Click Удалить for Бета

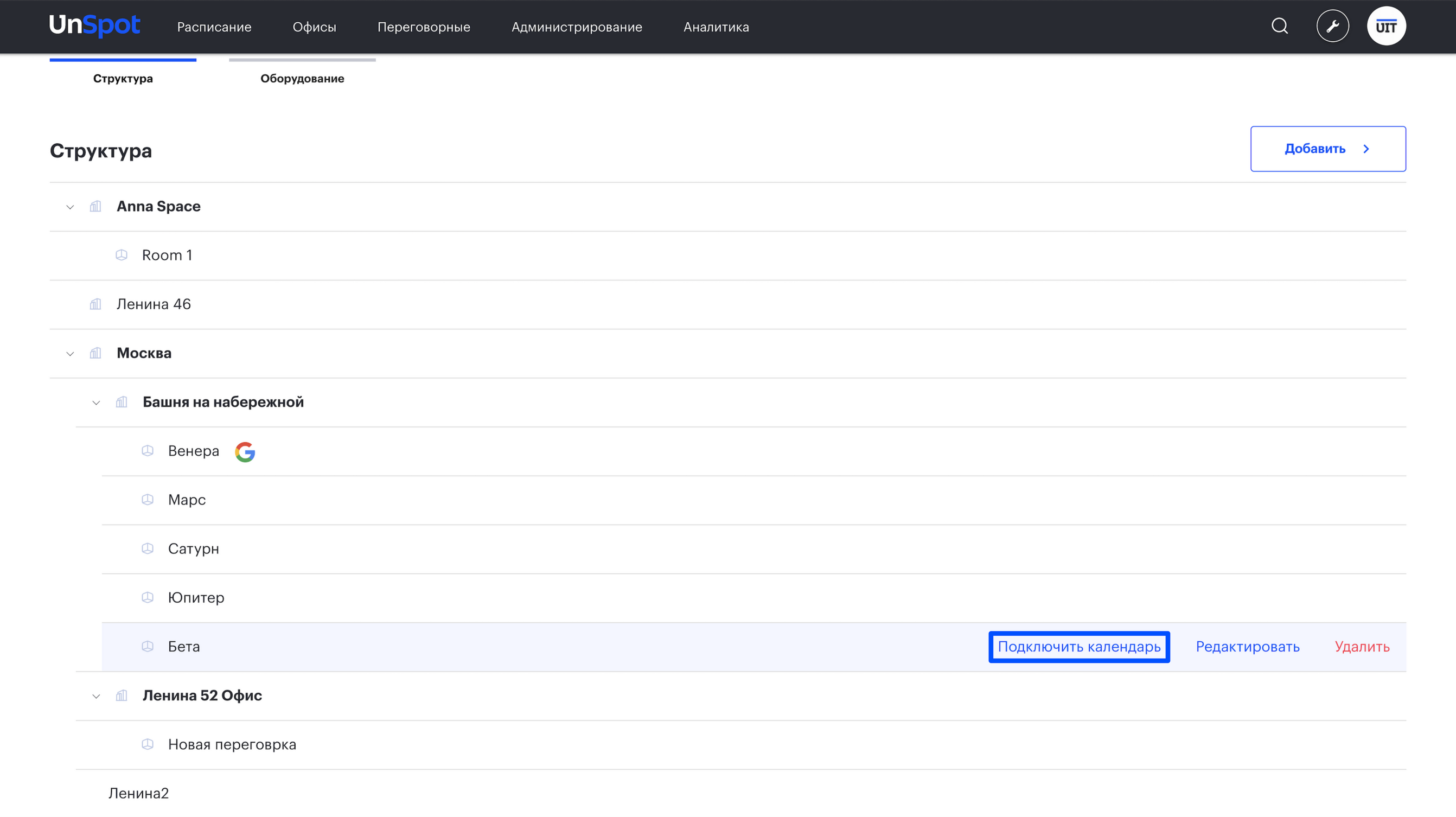click(x=1362, y=647)
